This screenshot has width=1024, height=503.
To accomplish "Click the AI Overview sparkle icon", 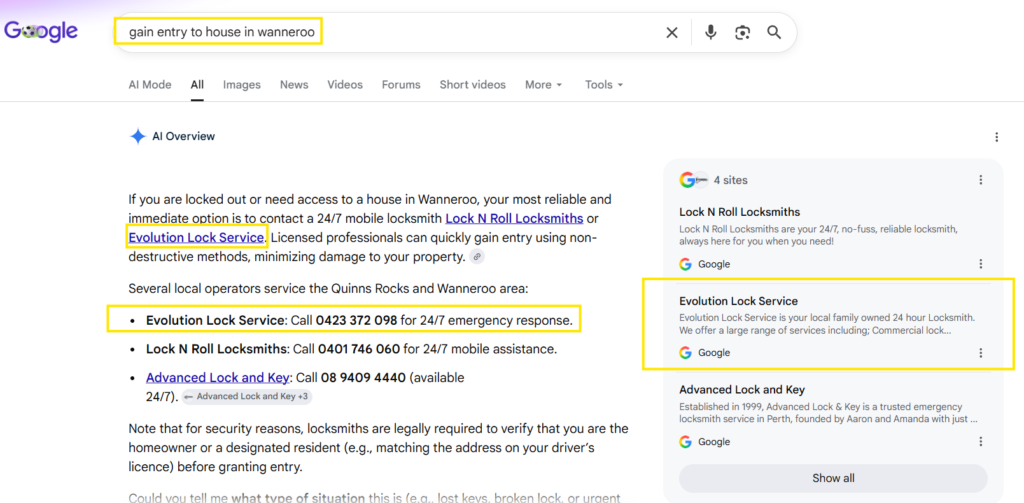I will pos(137,137).
